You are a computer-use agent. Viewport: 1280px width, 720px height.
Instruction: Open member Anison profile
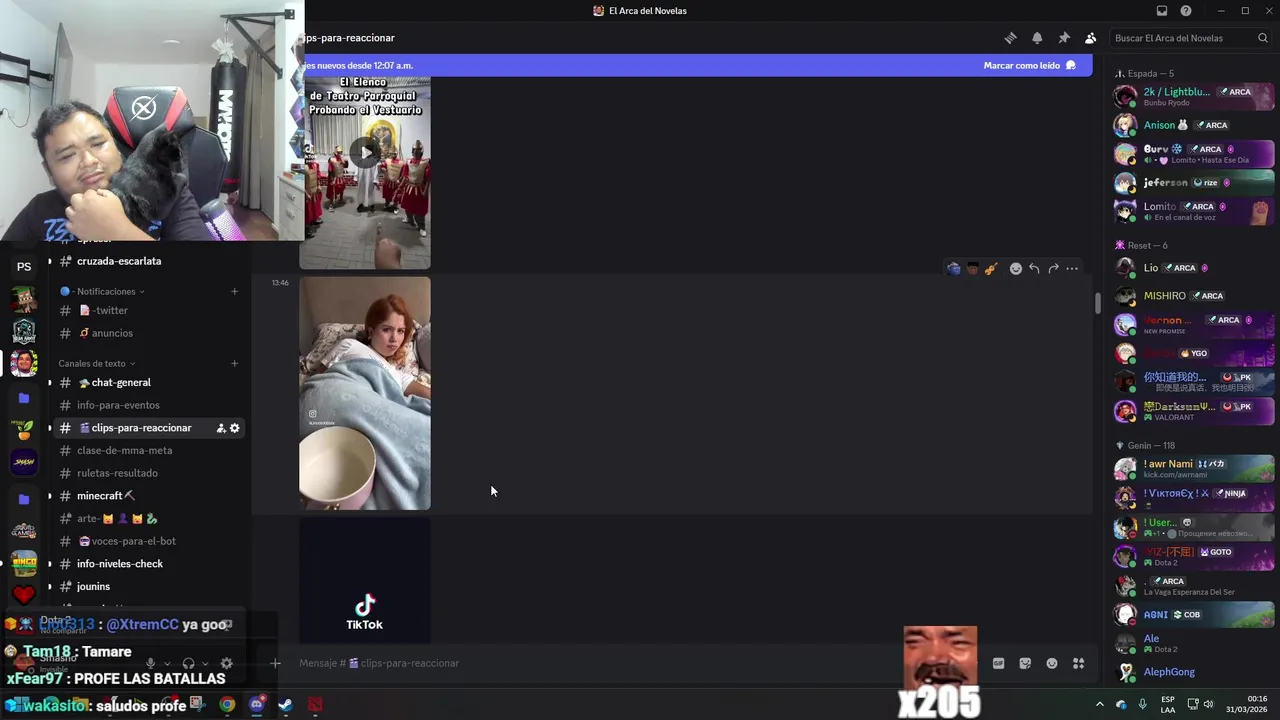(x=1194, y=125)
